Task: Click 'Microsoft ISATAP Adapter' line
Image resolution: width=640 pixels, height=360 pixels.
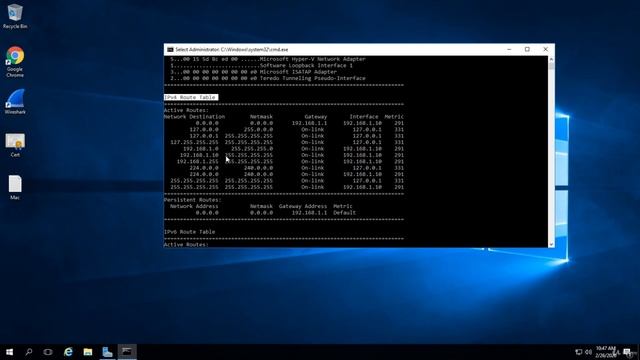Action: [298, 72]
